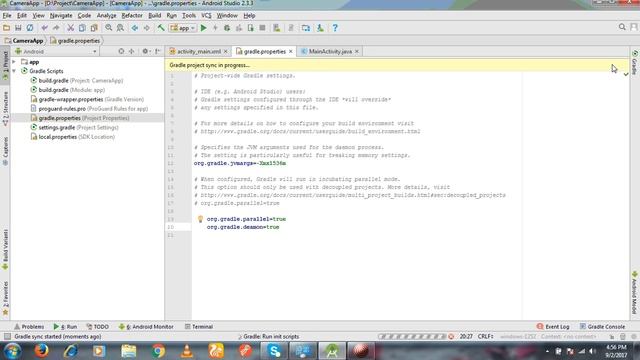
Task: Click the Help question mark icon
Action: coord(335,28)
